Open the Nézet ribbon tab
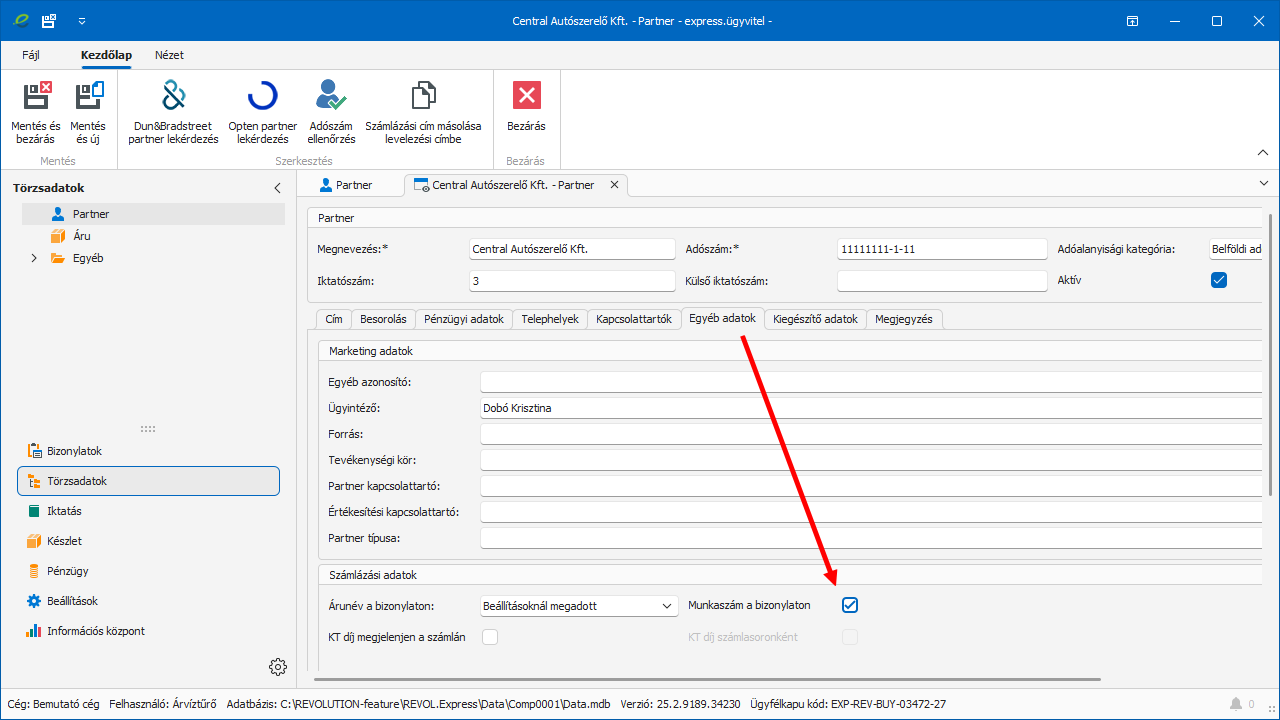 (x=169, y=55)
